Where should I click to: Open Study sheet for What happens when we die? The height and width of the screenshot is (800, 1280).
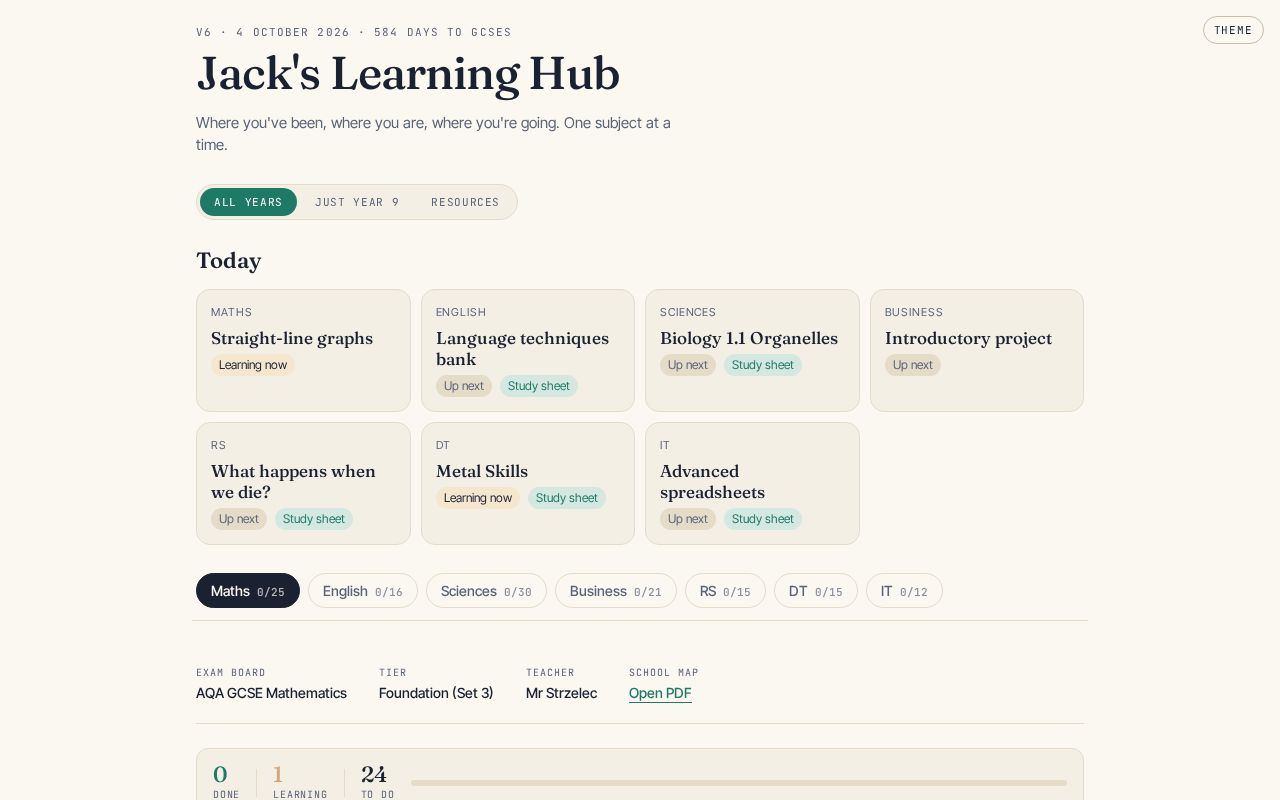(314, 519)
